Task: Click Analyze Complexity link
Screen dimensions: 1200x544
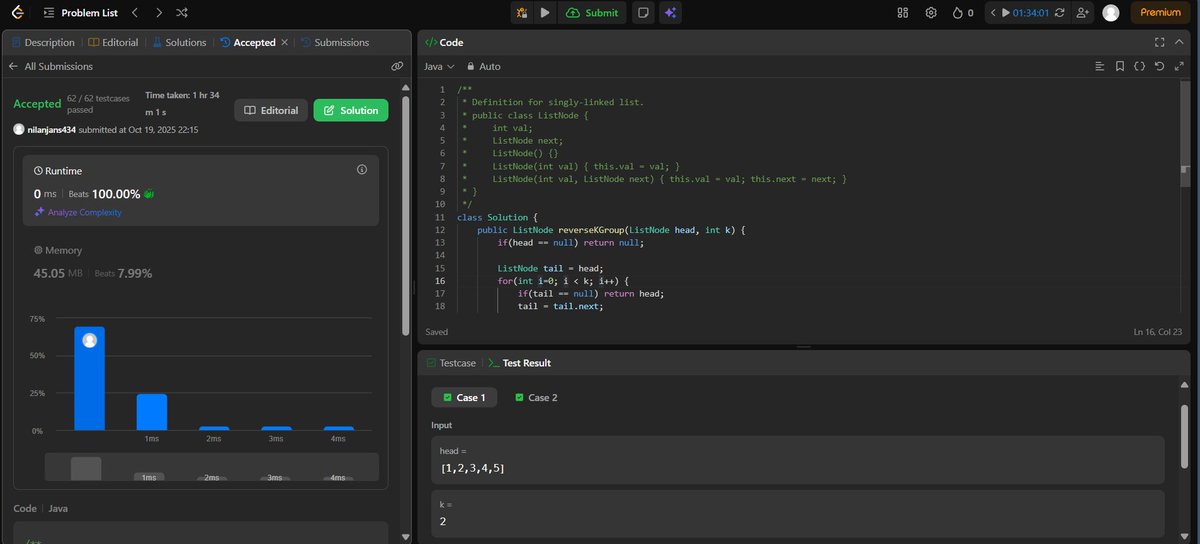Action: [x=78, y=212]
